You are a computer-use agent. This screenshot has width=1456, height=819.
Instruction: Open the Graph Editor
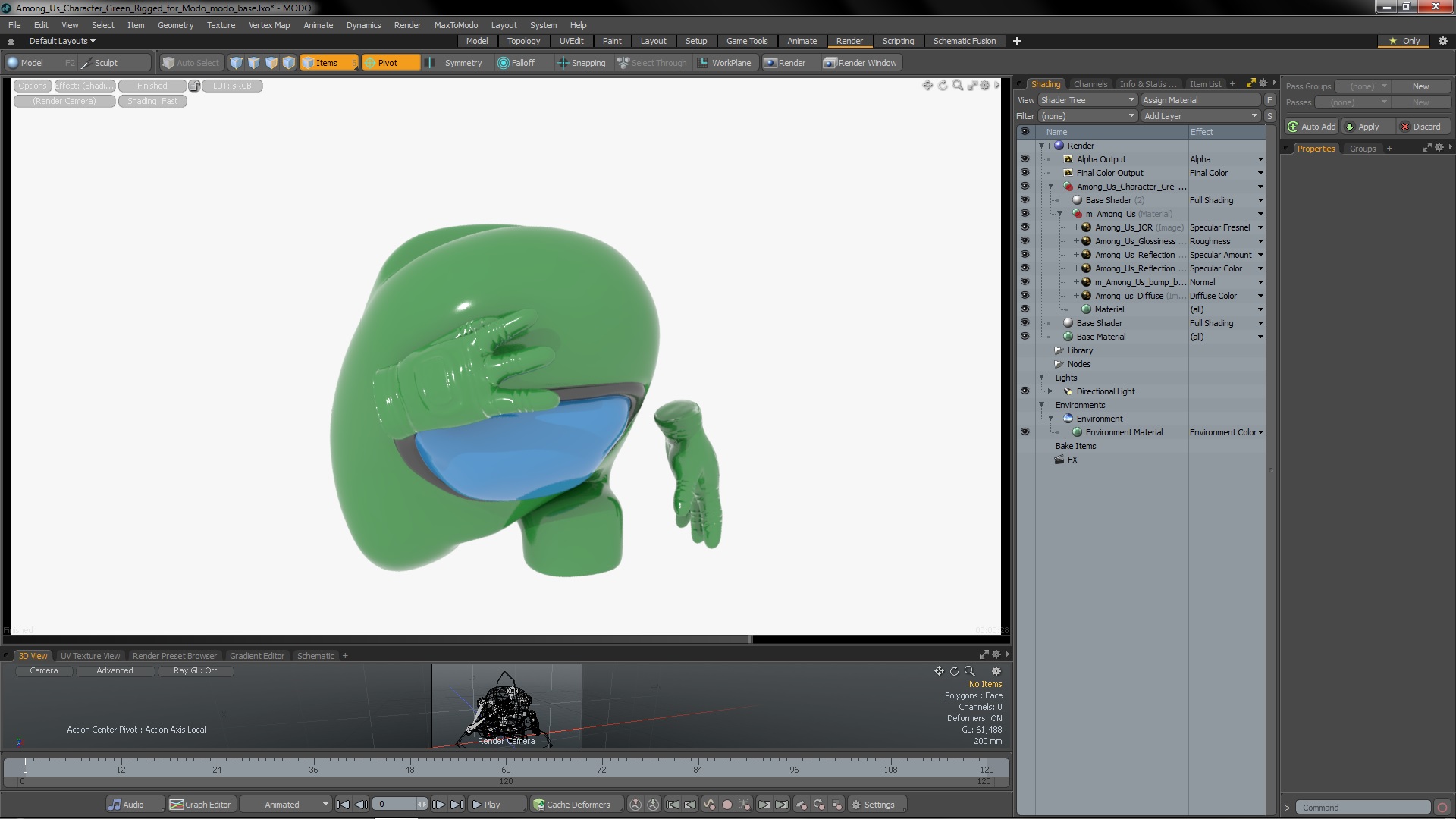coord(201,805)
